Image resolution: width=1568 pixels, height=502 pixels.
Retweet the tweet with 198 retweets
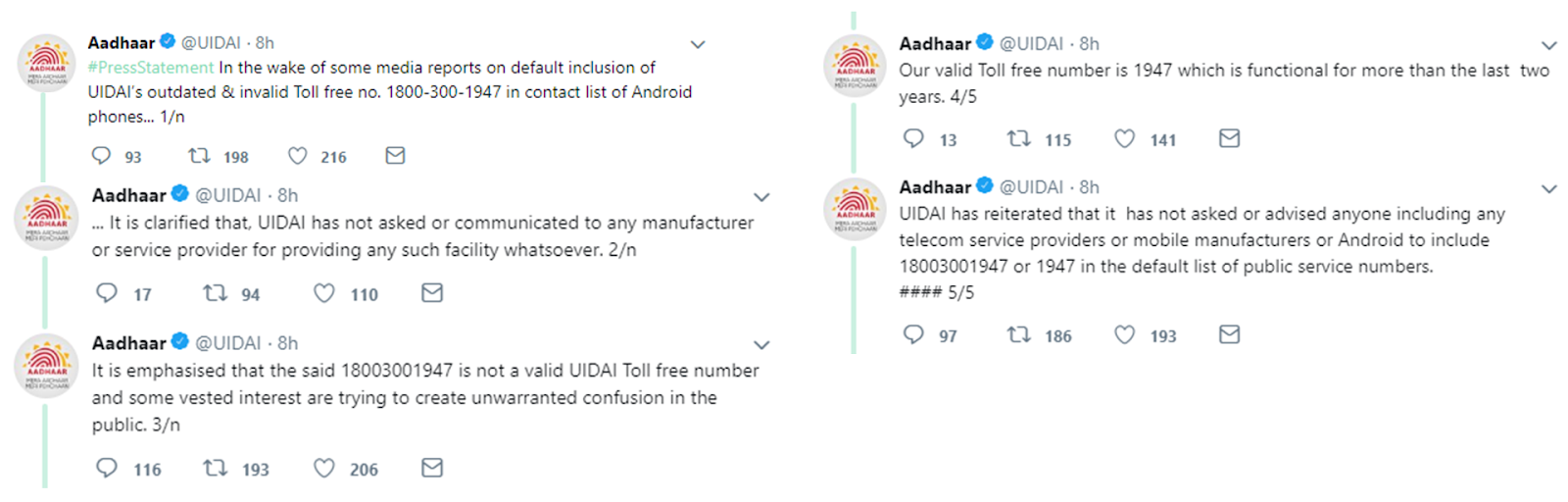pos(199,156)
